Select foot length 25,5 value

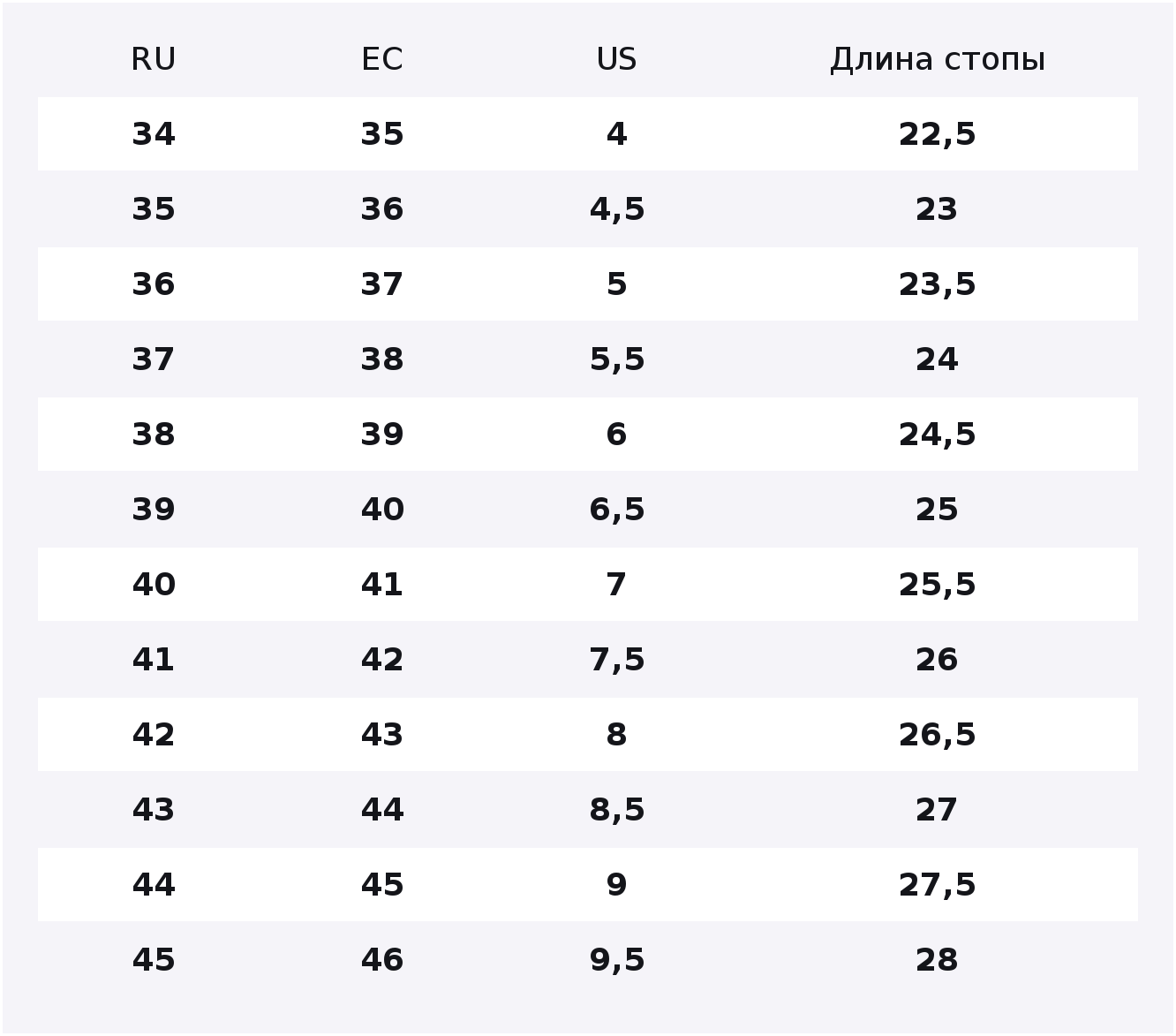coord(938,585)
